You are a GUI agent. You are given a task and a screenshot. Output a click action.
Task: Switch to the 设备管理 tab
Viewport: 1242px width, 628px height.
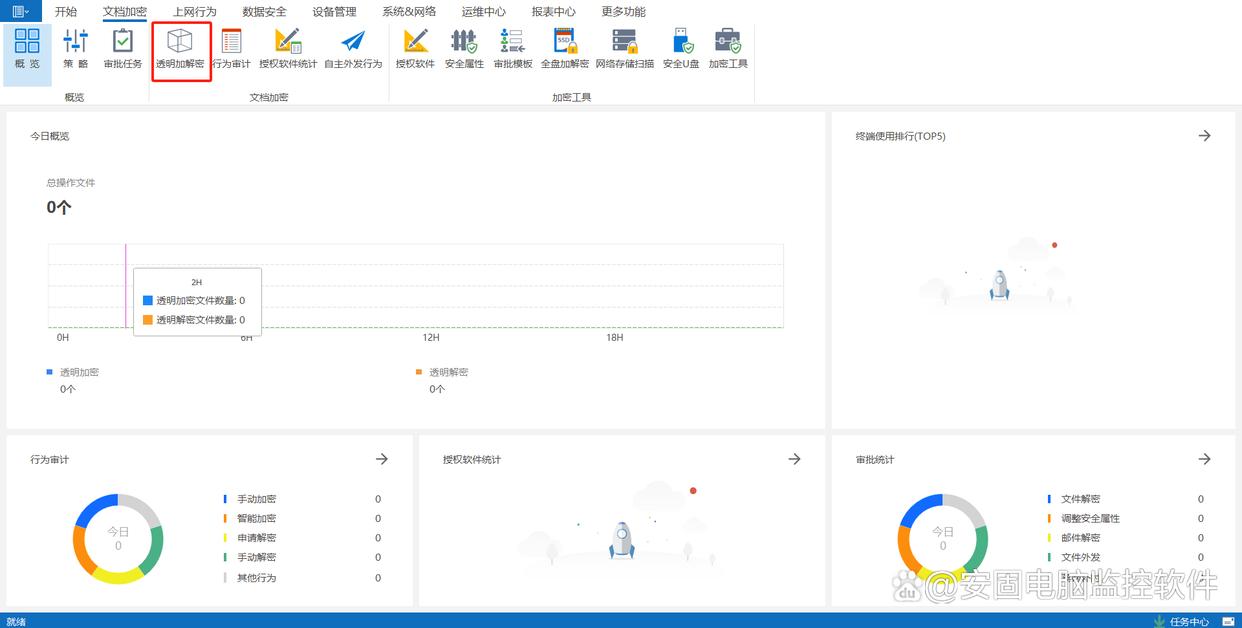point(334,12)
